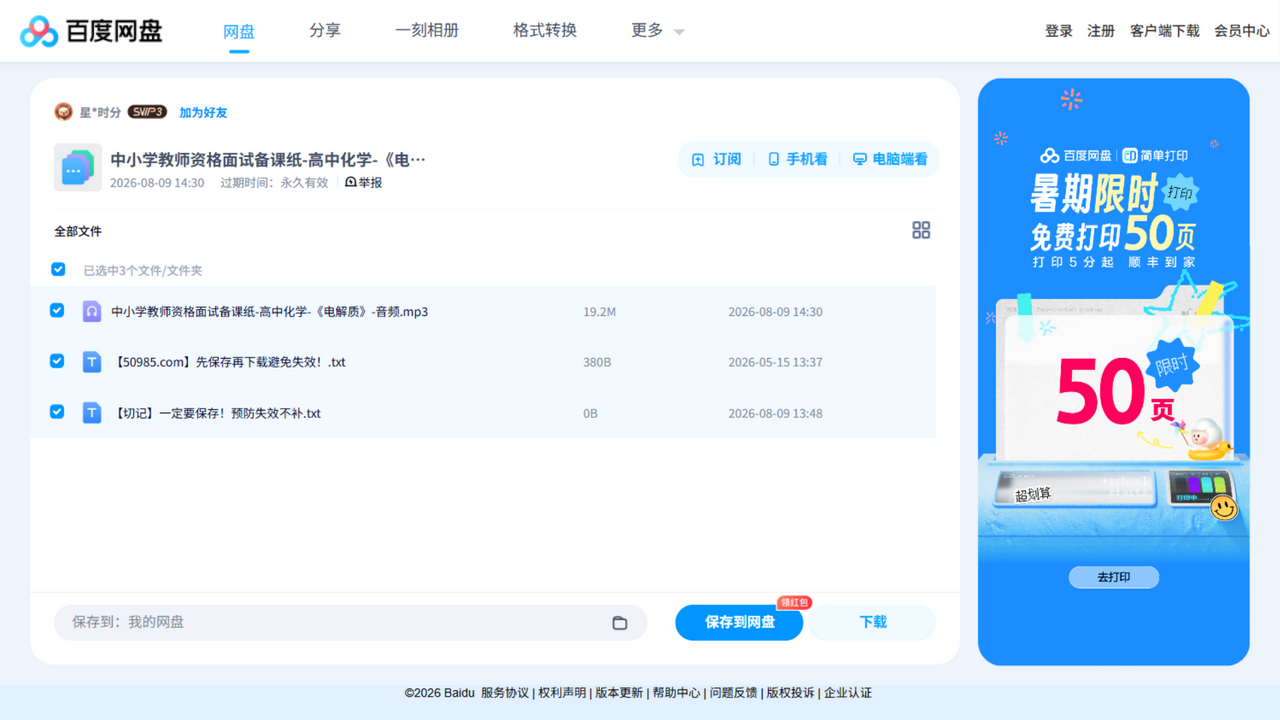The image size is (1280, 720).
Task: Open 企业认证 footer link
Action: click(848, 693)
